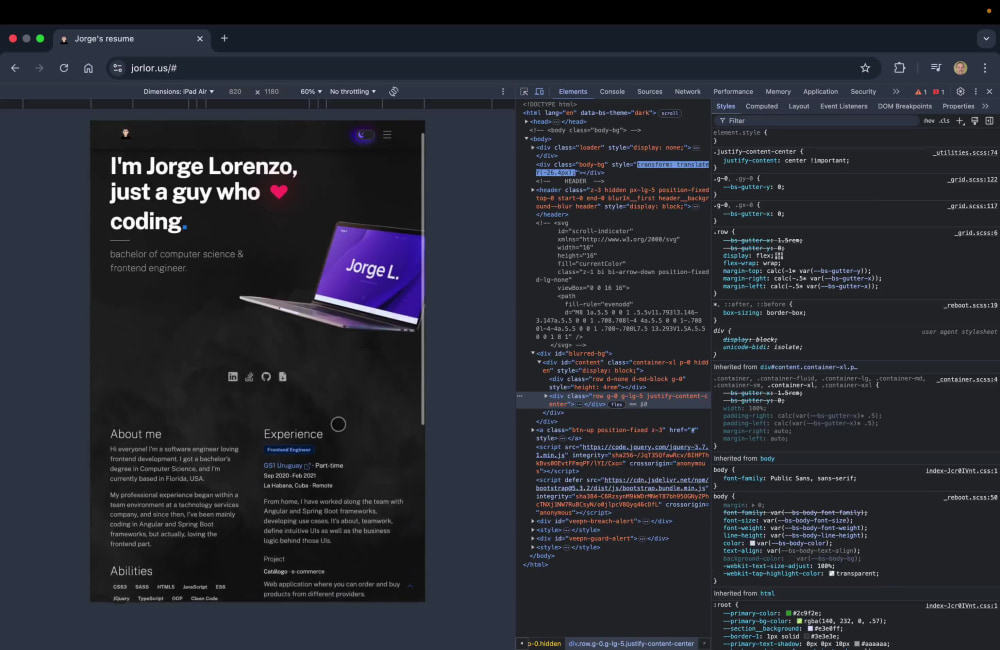The image size is (1000, 650).
Task: Expand the div class loader node
Action: click(533, 147)
